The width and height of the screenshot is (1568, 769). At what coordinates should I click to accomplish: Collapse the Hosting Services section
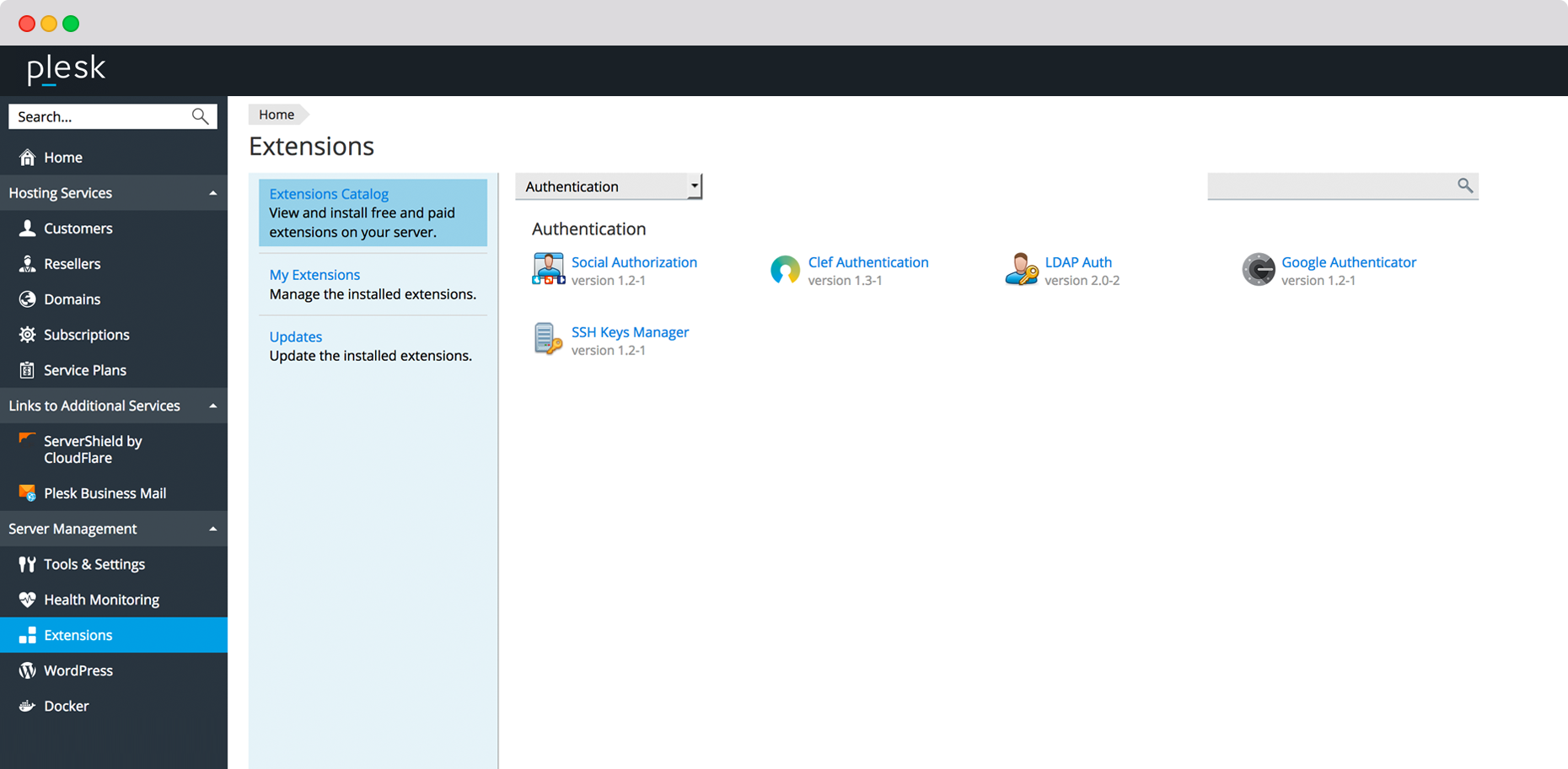tap(212, 193)
